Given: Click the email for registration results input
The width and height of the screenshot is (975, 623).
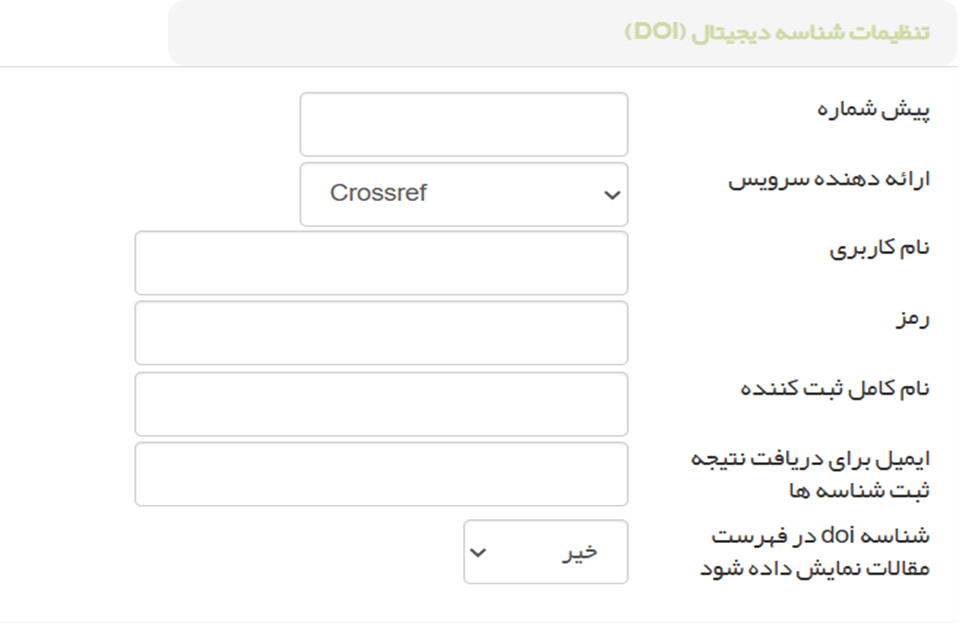Looking at the screenshot, I should (381, 474).
